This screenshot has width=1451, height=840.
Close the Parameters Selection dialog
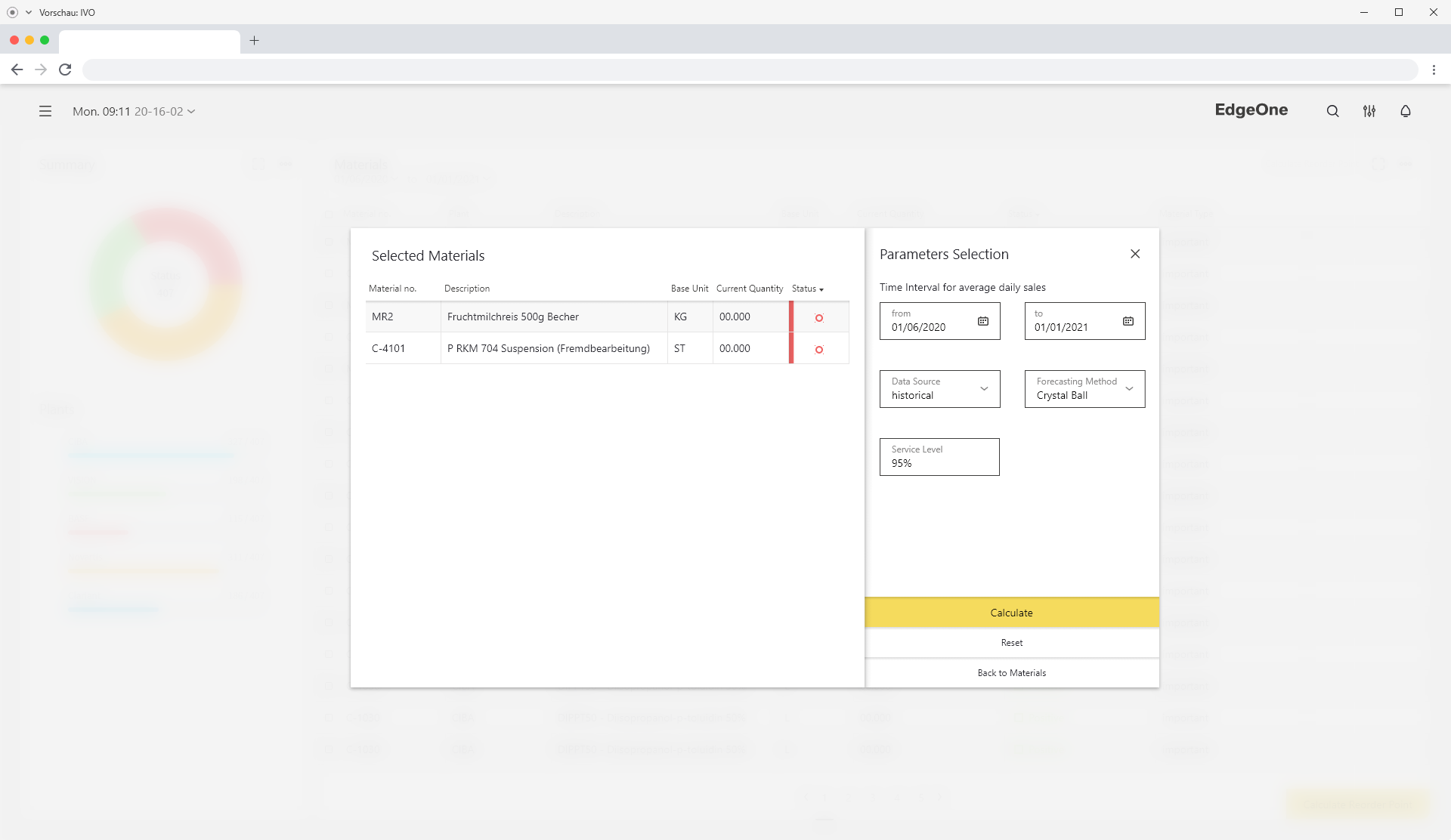[x=1134, y=254]
